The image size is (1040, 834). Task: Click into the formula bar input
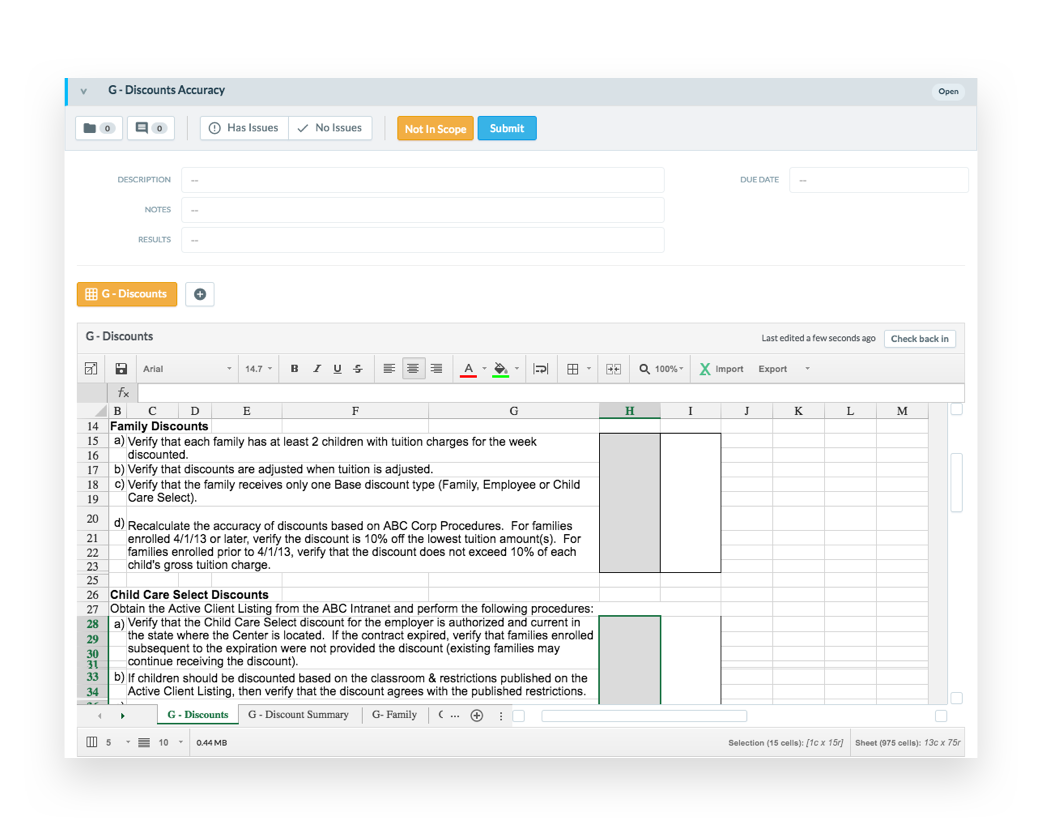pyautogui.click(x=551, y=393)
